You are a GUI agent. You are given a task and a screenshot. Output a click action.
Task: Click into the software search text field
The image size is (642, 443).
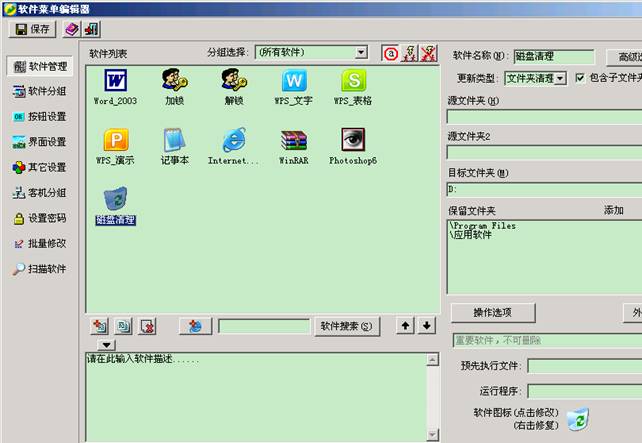pyautogui.click(x=264, y=326)
